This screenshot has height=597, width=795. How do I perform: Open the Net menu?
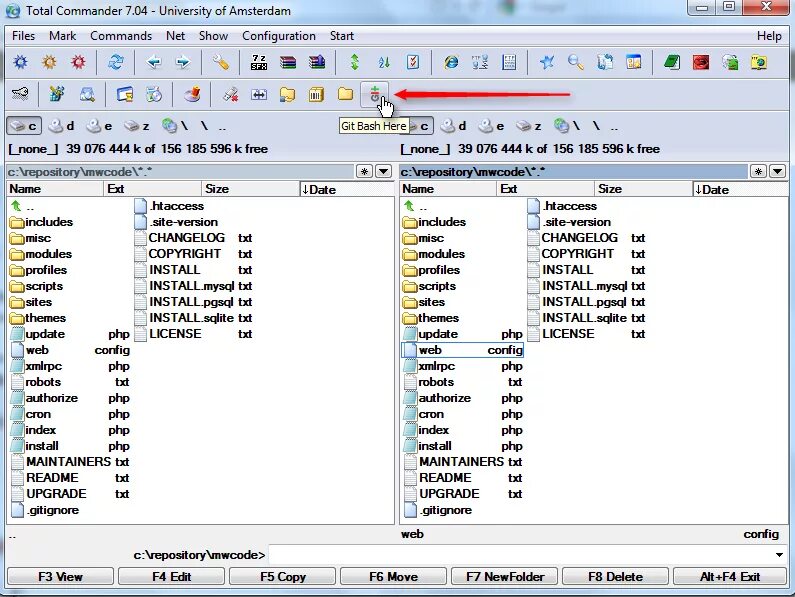pos(175,36)
